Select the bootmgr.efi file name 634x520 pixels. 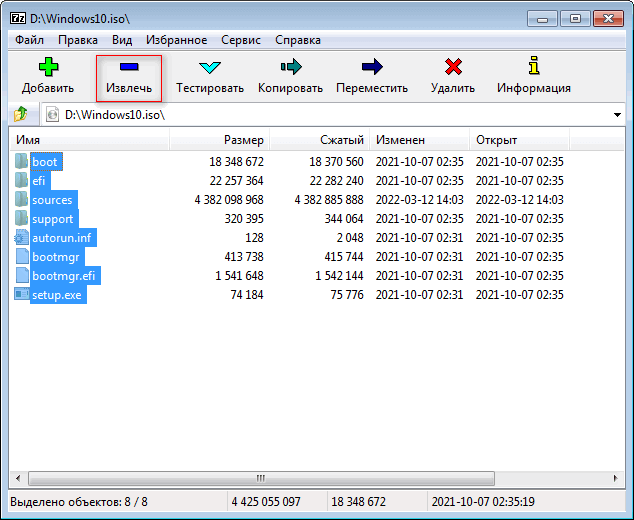64,276
